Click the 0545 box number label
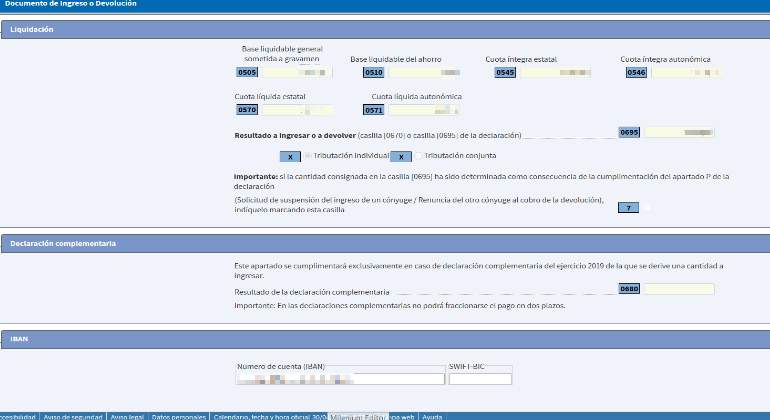 pos(505,72)
